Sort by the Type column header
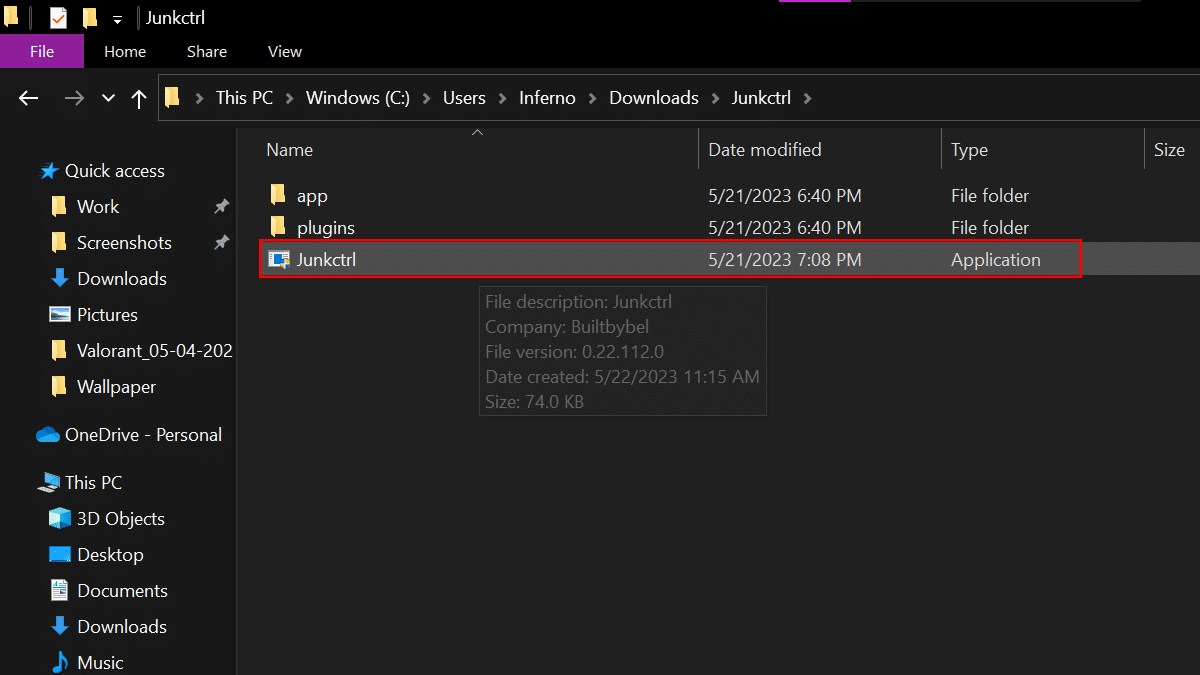The image size is (1200, 675). tap(969, 150)
